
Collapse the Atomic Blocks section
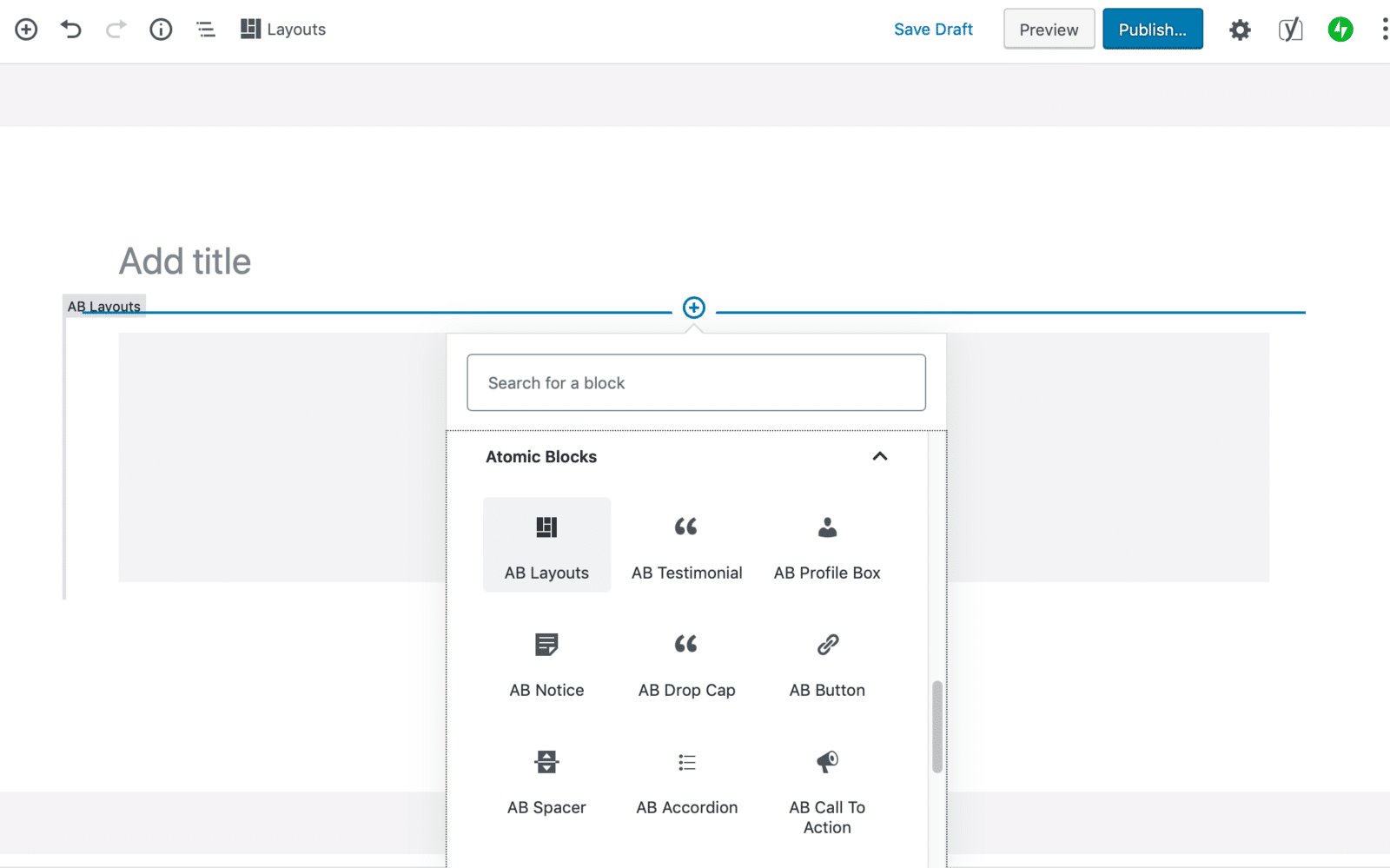[880, 456]
